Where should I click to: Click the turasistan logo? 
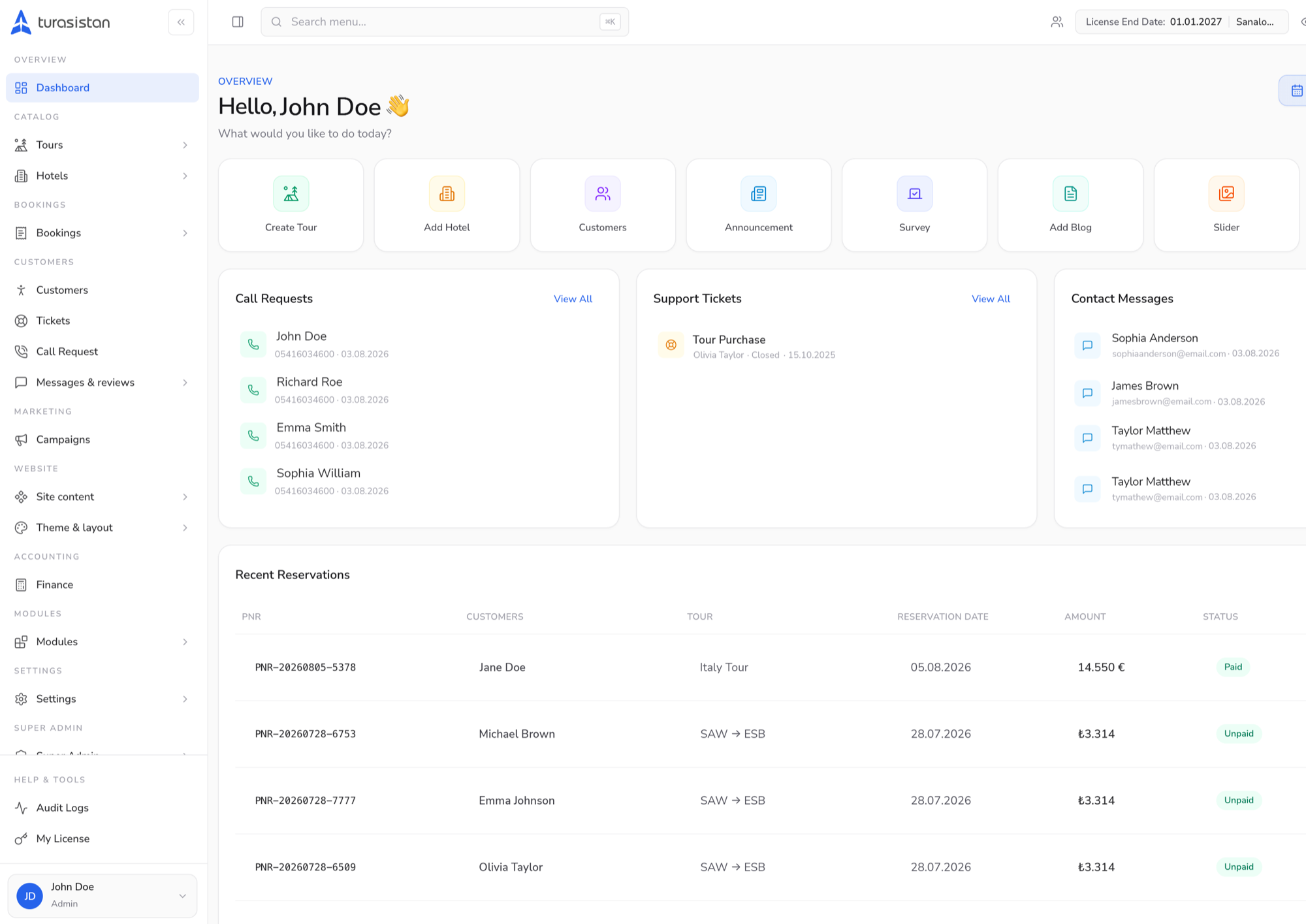pos(61,22)
